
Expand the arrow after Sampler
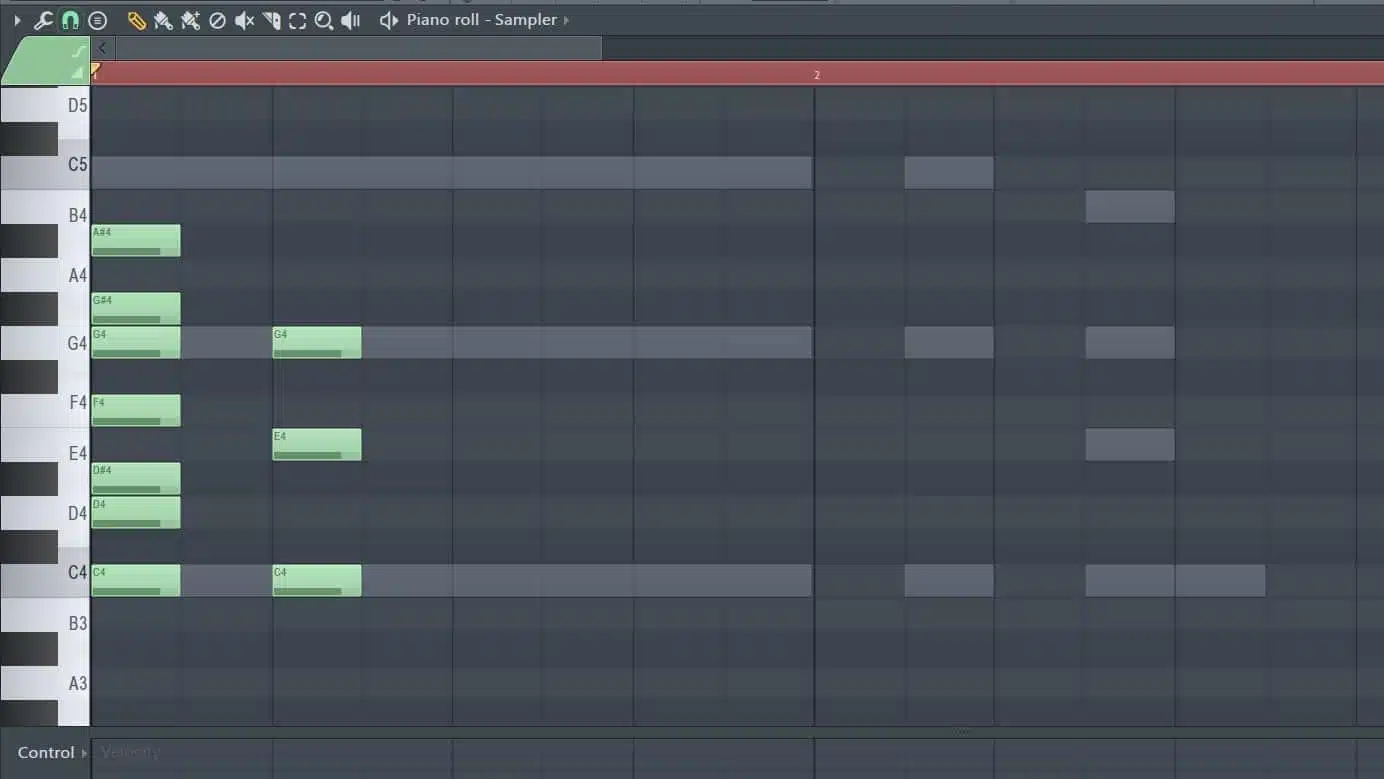click(x=566, y=20)
